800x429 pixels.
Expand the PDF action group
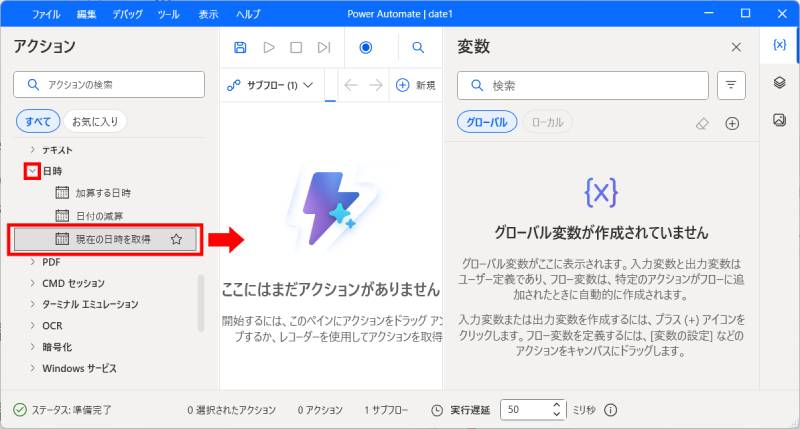(33, 262)
